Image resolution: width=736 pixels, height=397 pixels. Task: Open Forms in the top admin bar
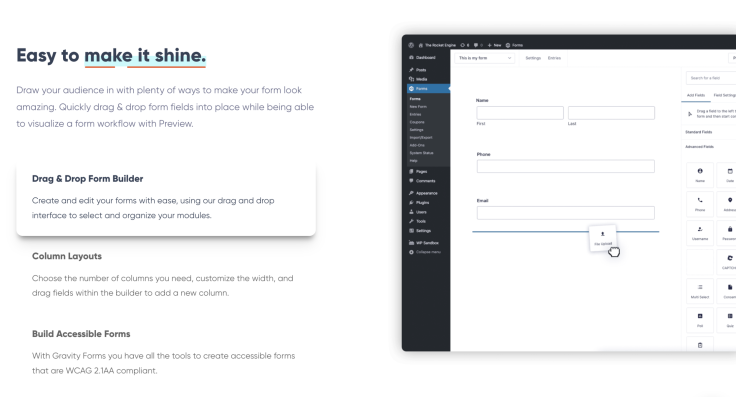coord(514,45)
